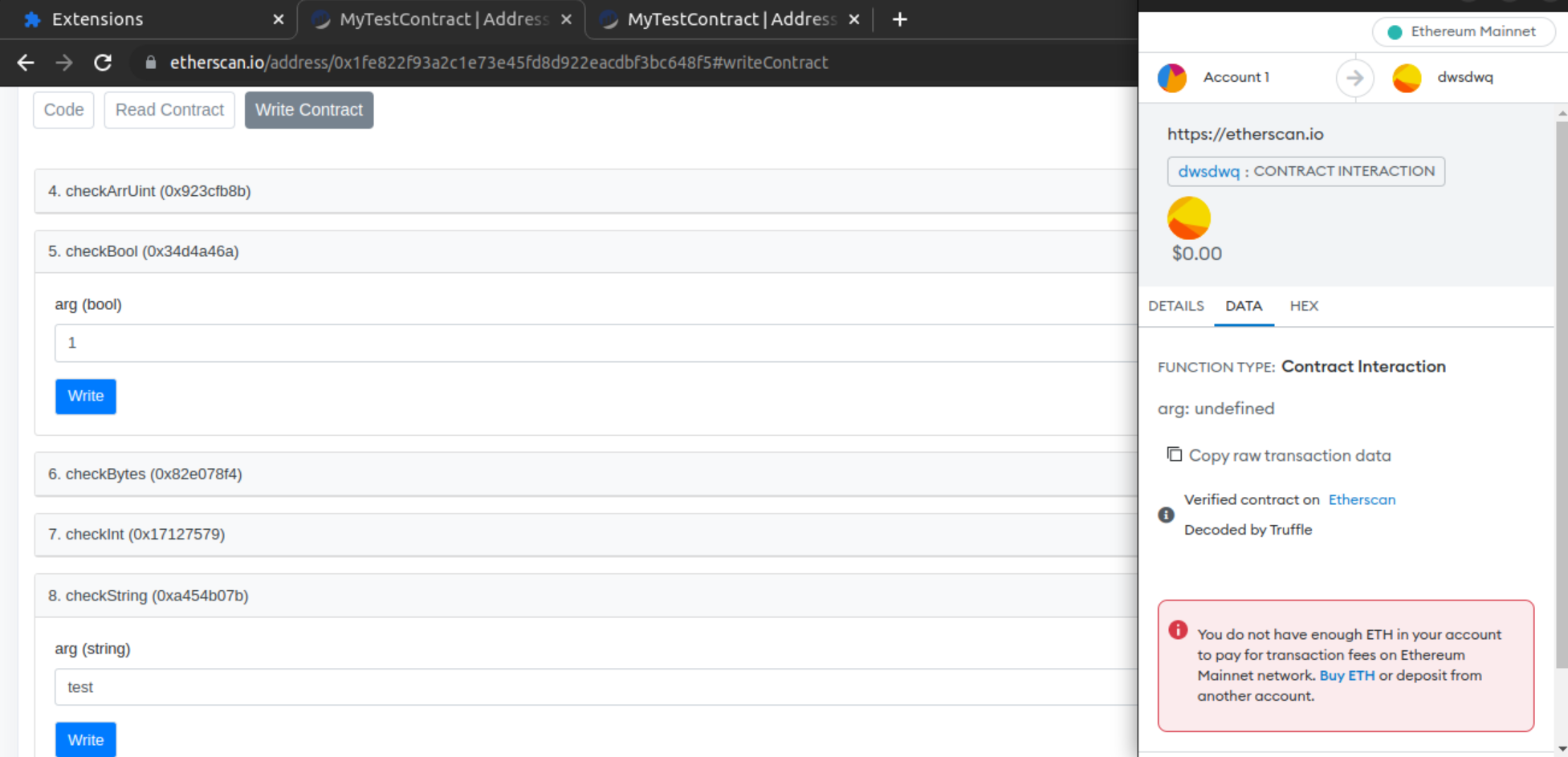The image size is (1568, 757).
Task: Open the Read Contract tab
Action: [x=169, y=109]
